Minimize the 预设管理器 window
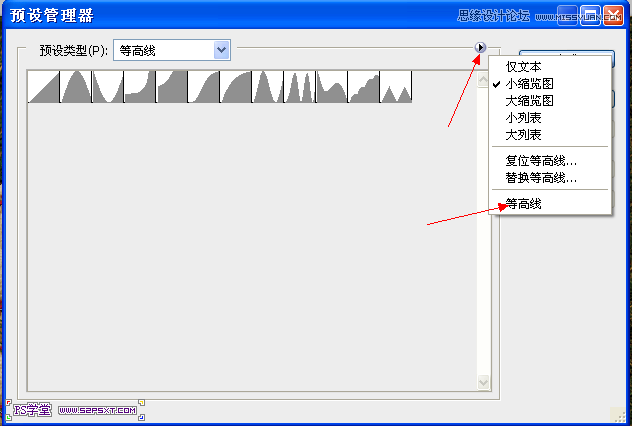The width and height of the screenshot is (632, 426). [568, 16]
